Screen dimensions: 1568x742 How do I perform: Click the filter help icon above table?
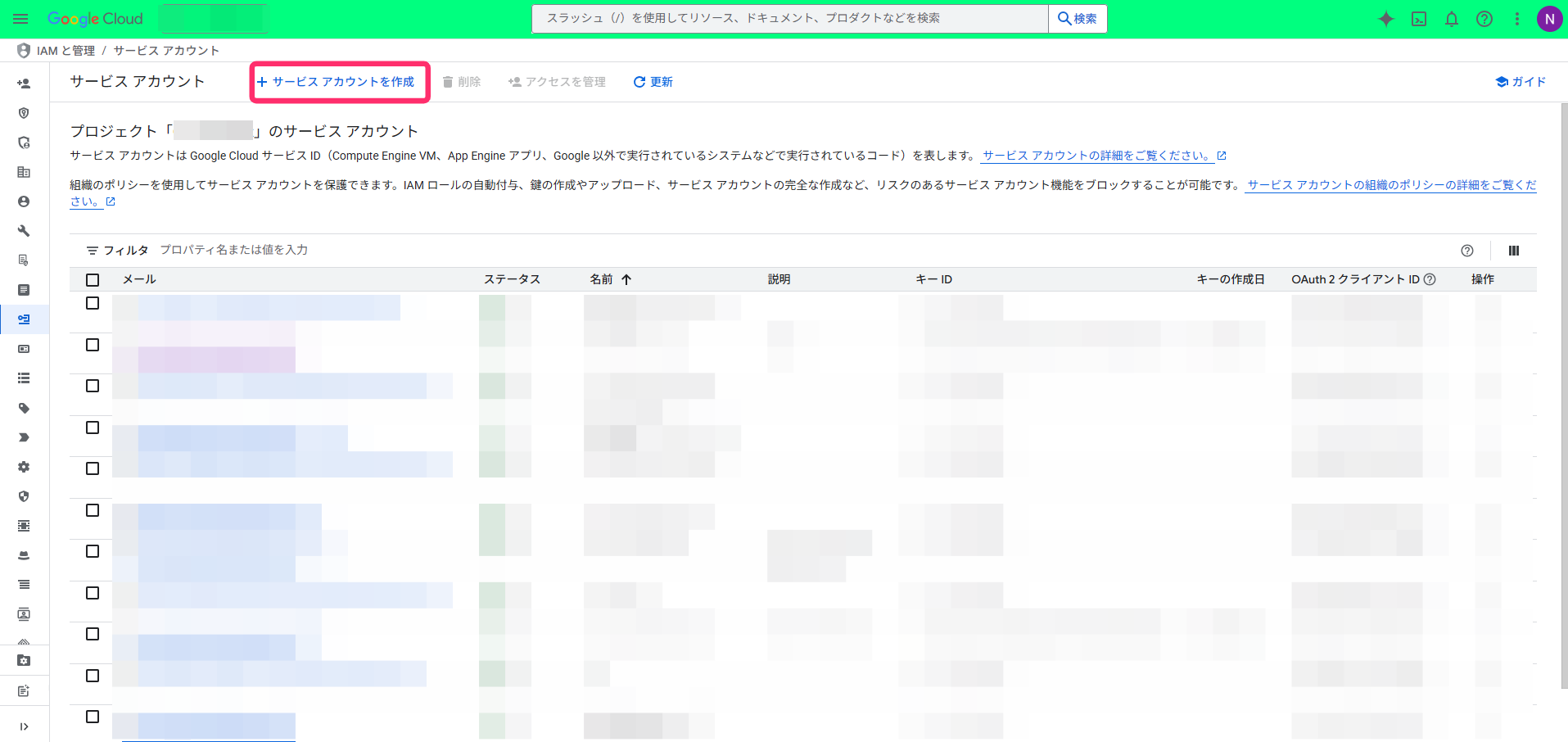click(1467, 251)
